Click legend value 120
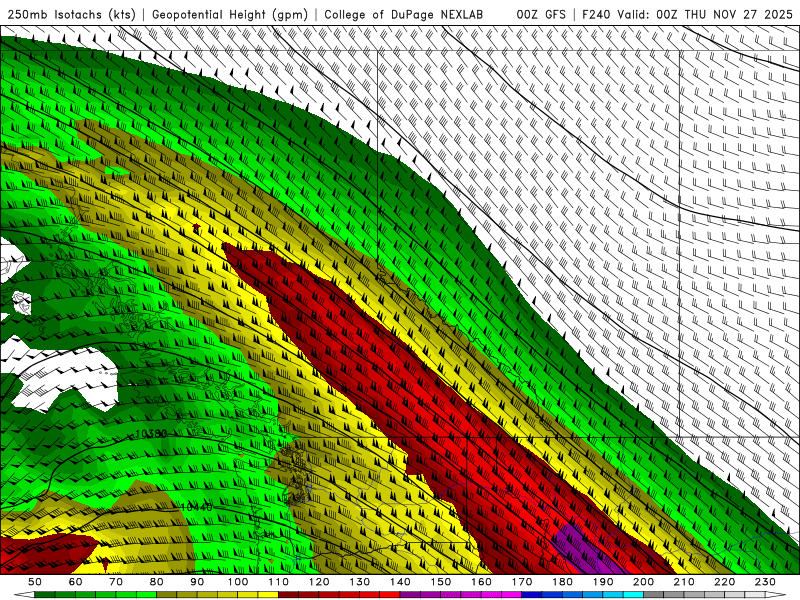Image resolution: width=800 pixels, height=600 pixels. (x=319, y=582)
